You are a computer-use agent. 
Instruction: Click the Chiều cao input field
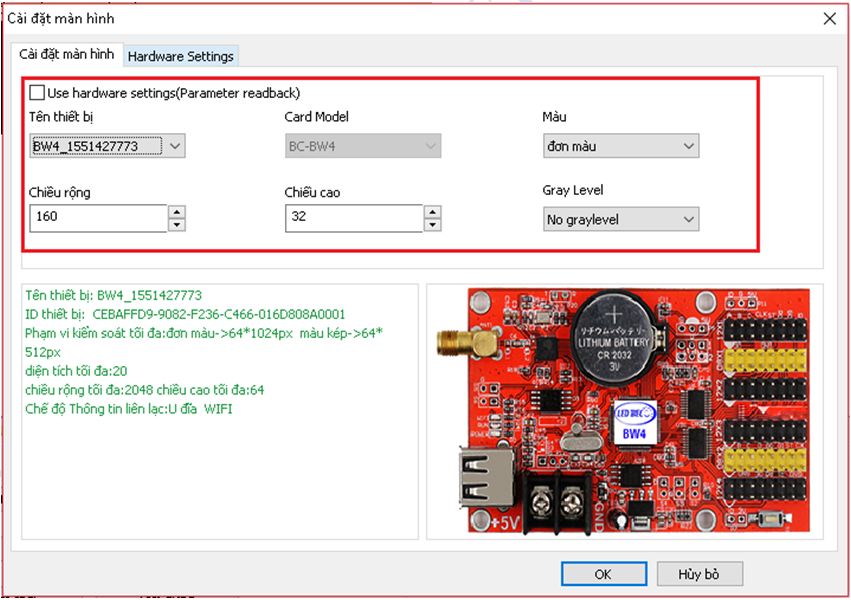354,217
